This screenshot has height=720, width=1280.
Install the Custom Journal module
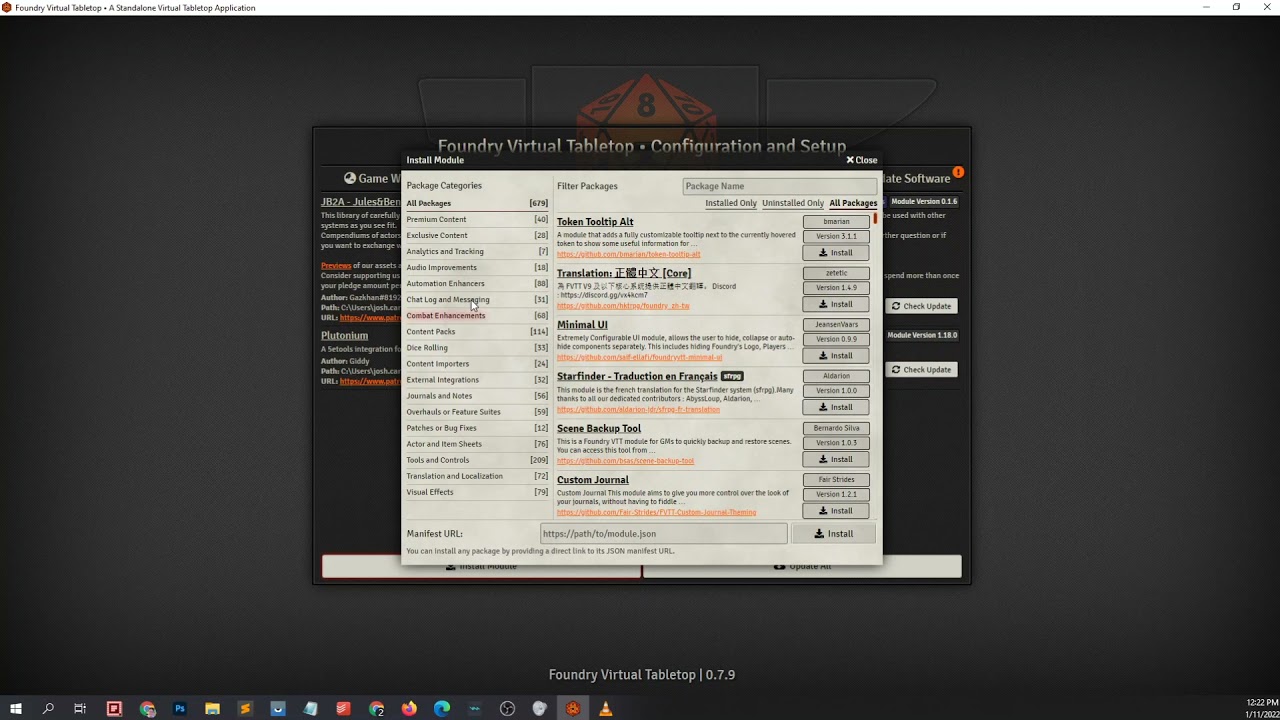[836, 511]
